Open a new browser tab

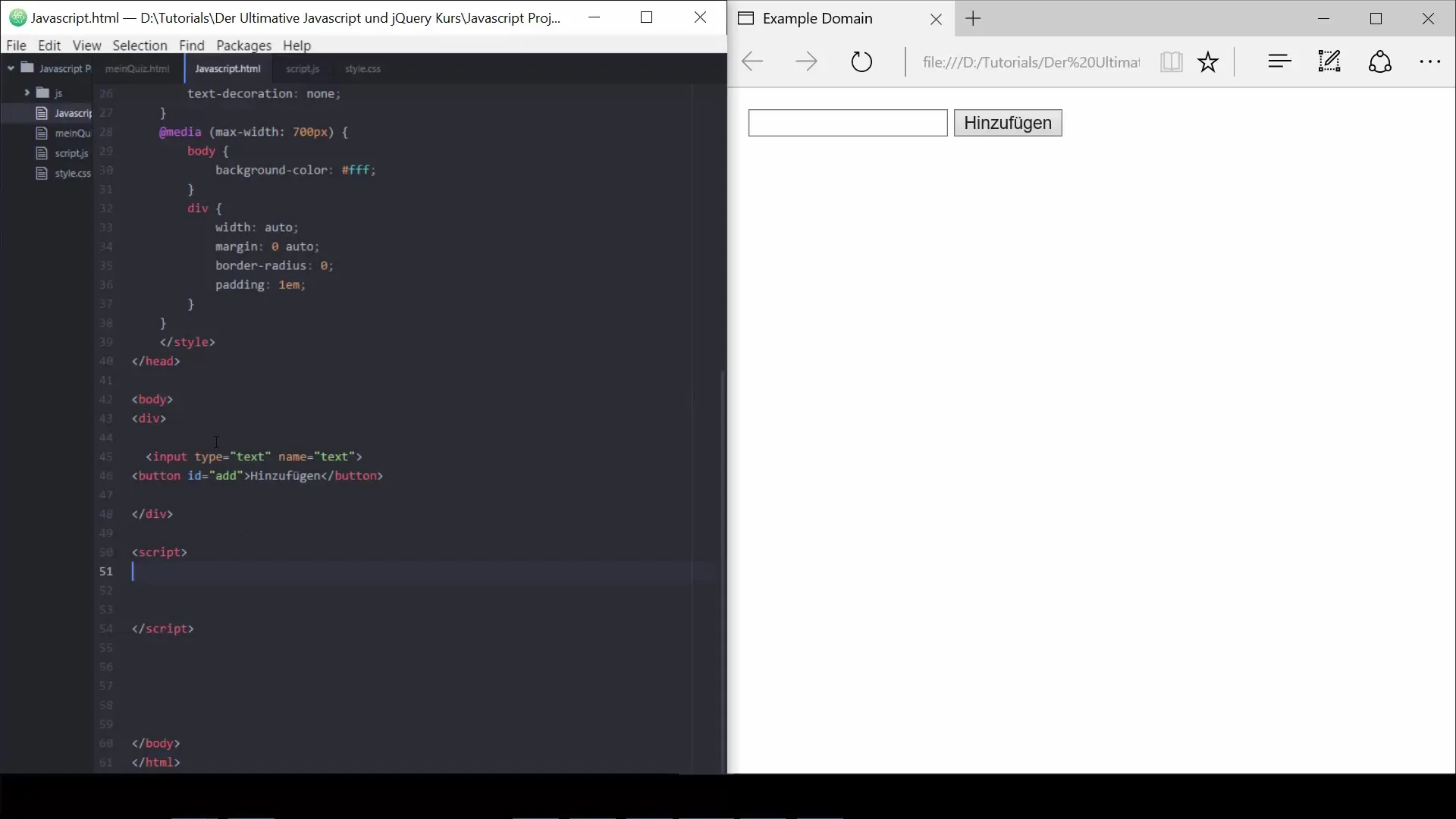coord(974,20)
